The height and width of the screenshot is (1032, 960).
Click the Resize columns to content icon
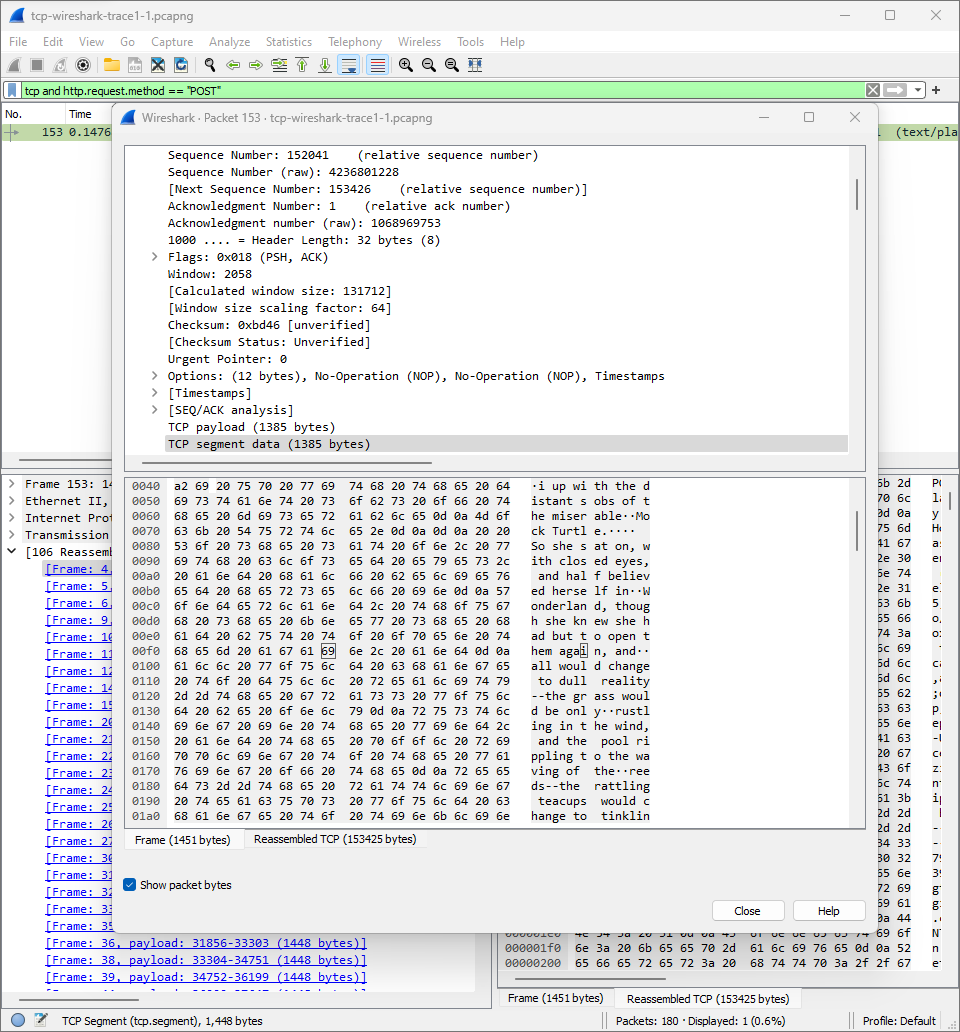tap(475, 65)
